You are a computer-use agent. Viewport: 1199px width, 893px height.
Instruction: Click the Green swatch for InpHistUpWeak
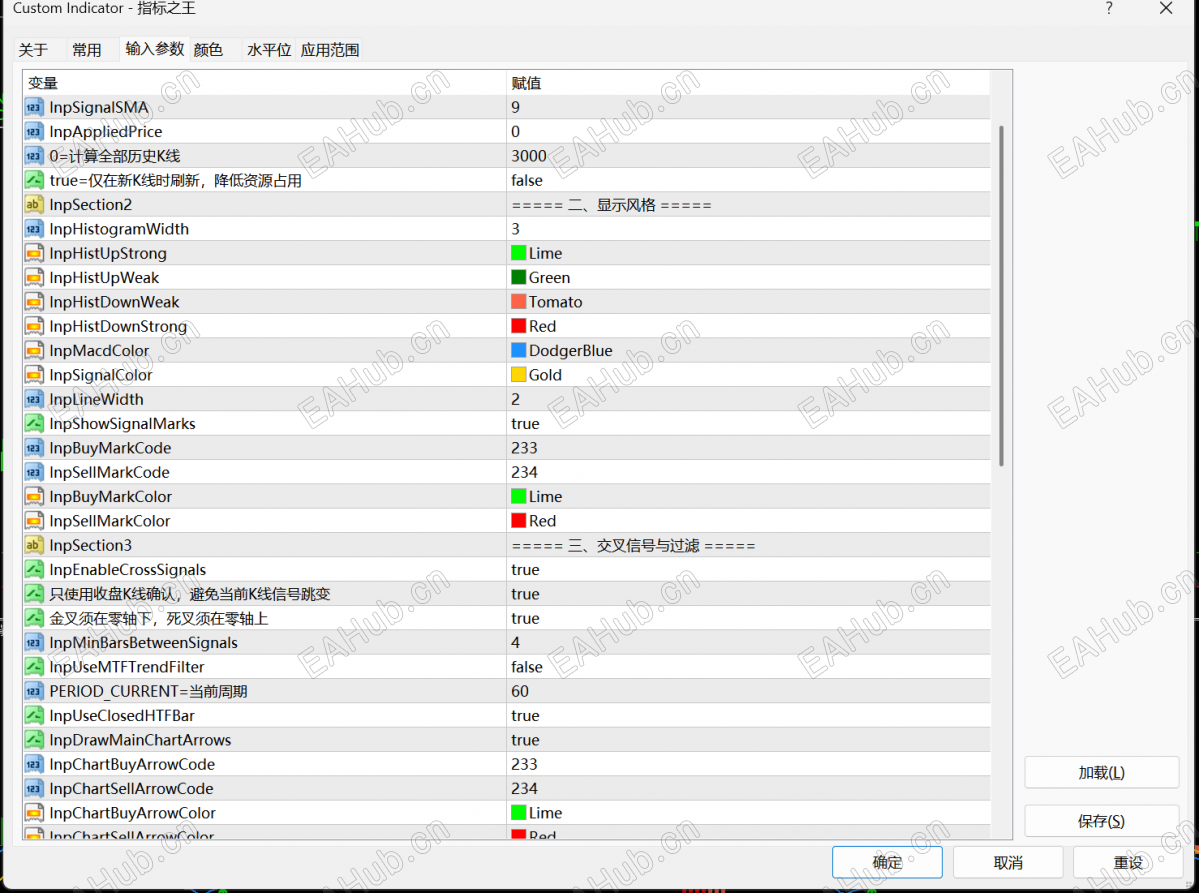click(518, 278)
